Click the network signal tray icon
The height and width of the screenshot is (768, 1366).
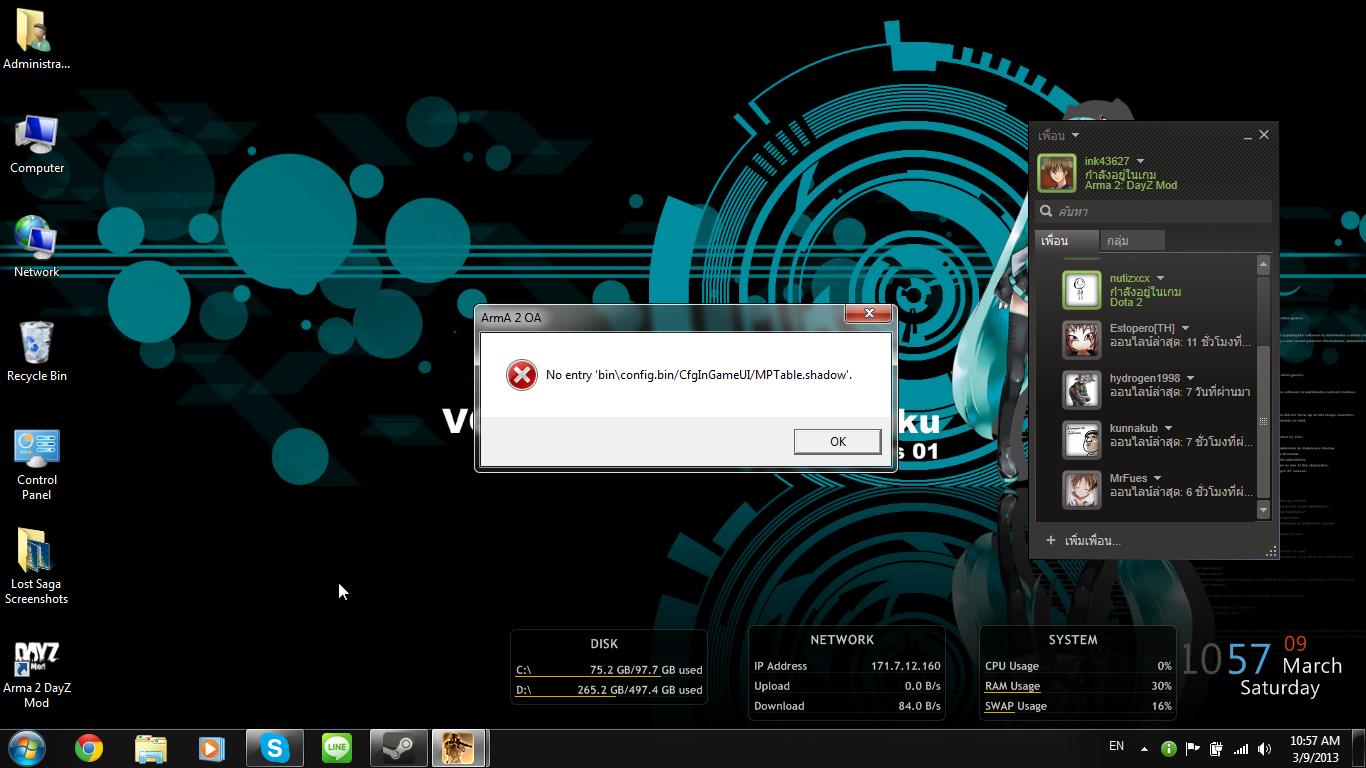(x=1241, y=748)
